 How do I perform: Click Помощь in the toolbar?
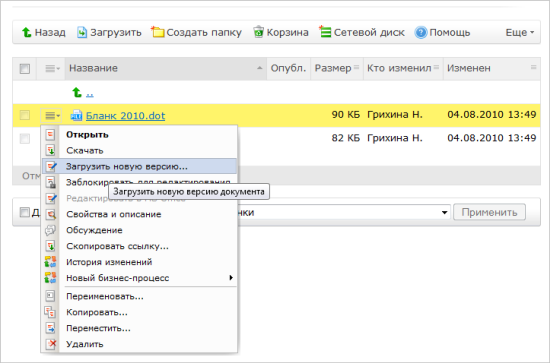[450, 33]
